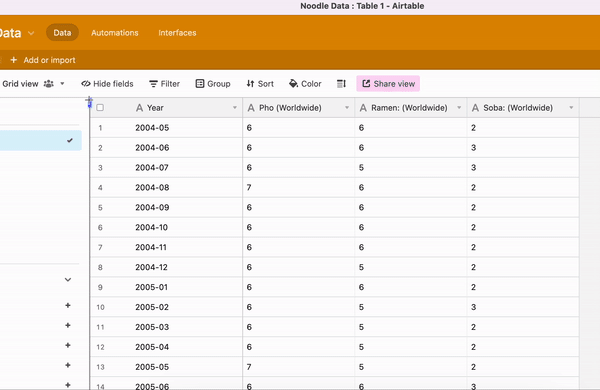Click the fourth plus icon in the sidebar

[x=68, y=365]
